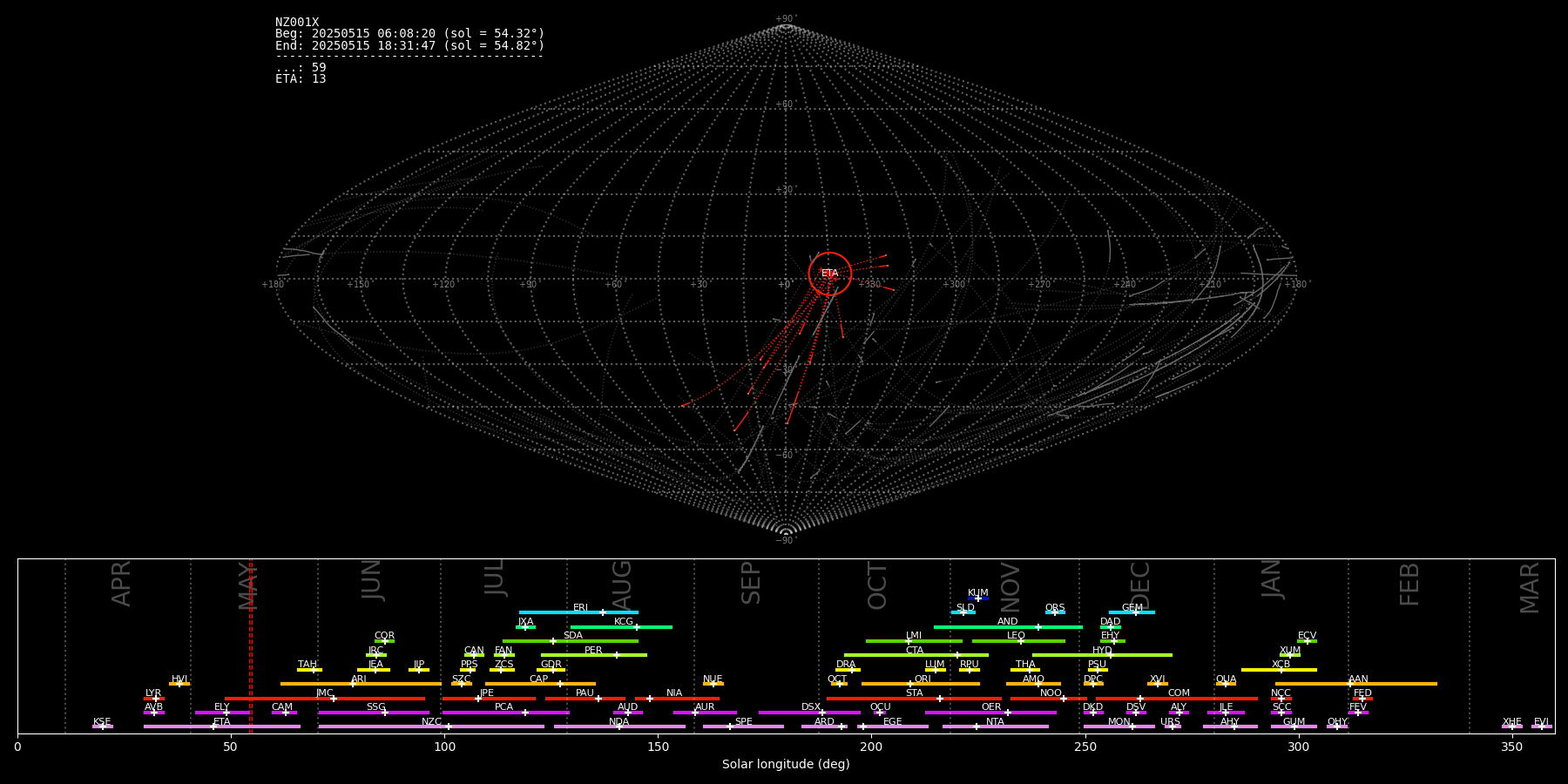The height and width of the screenshot is (784, 1568).
Task: Click the NOO shower label
Action: (x=1051, y=693)
